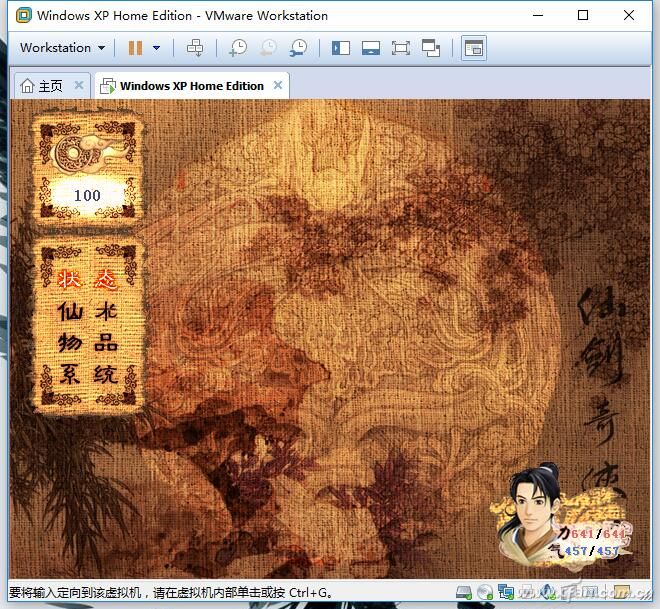Click the sound card status icon
This screenshot has height=609, width=660.
click(x=547, y=592)
